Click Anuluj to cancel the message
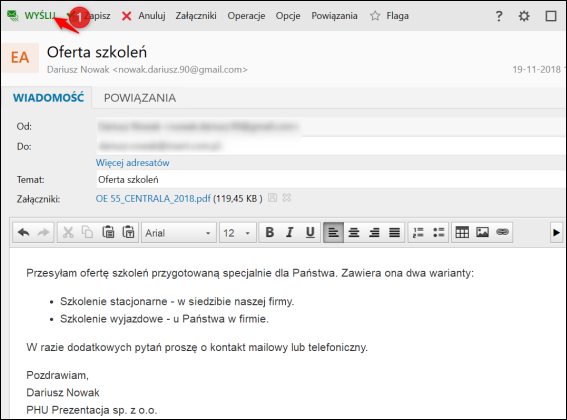The width and height of the screenshot is (567, 420). (152, 16)
